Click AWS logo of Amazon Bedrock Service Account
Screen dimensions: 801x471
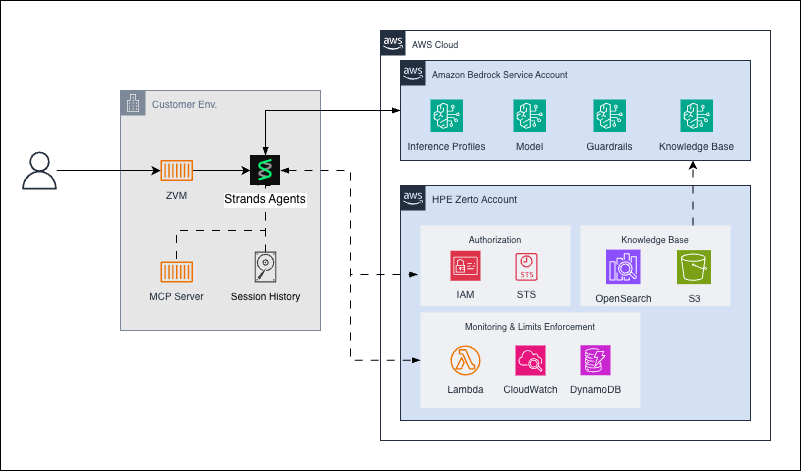tap(413, 73)
